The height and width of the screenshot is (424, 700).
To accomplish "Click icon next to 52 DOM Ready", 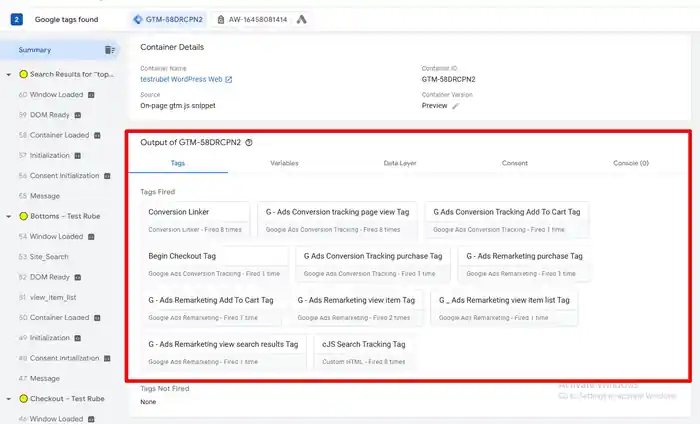I will click(78, 277).
